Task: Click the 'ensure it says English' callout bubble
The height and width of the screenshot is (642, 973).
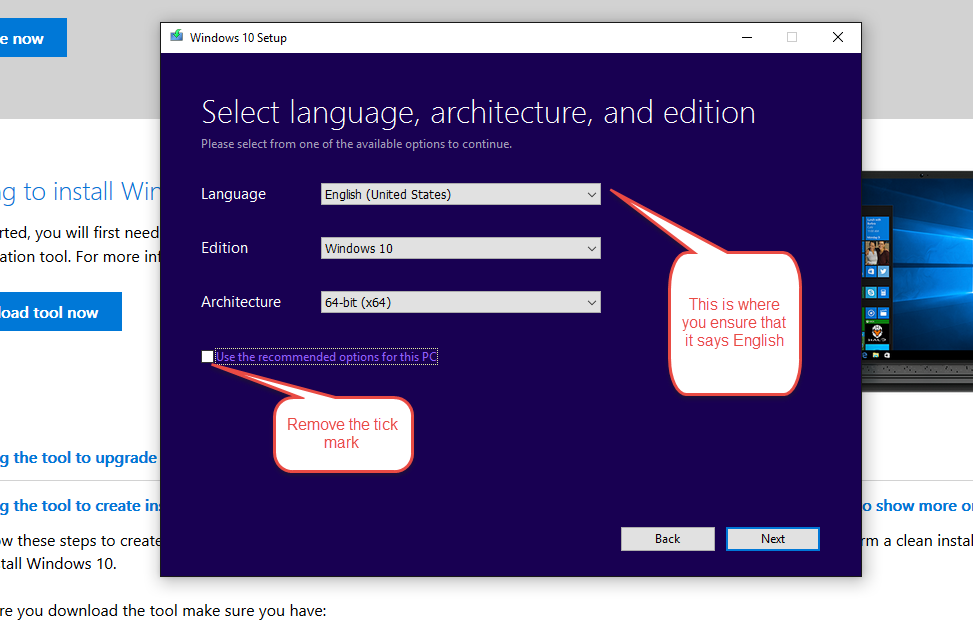Action: click(734, 322)
